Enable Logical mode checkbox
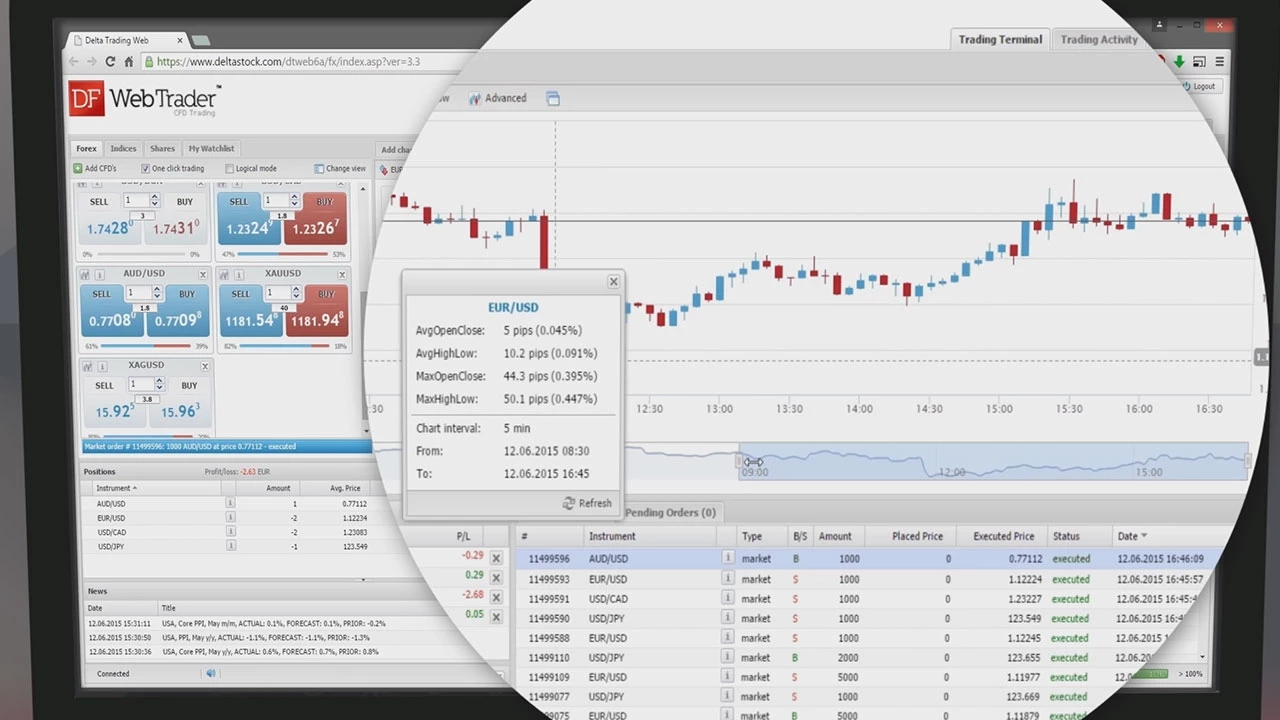This screenshot has height=720, width=1280. (230, 169)
